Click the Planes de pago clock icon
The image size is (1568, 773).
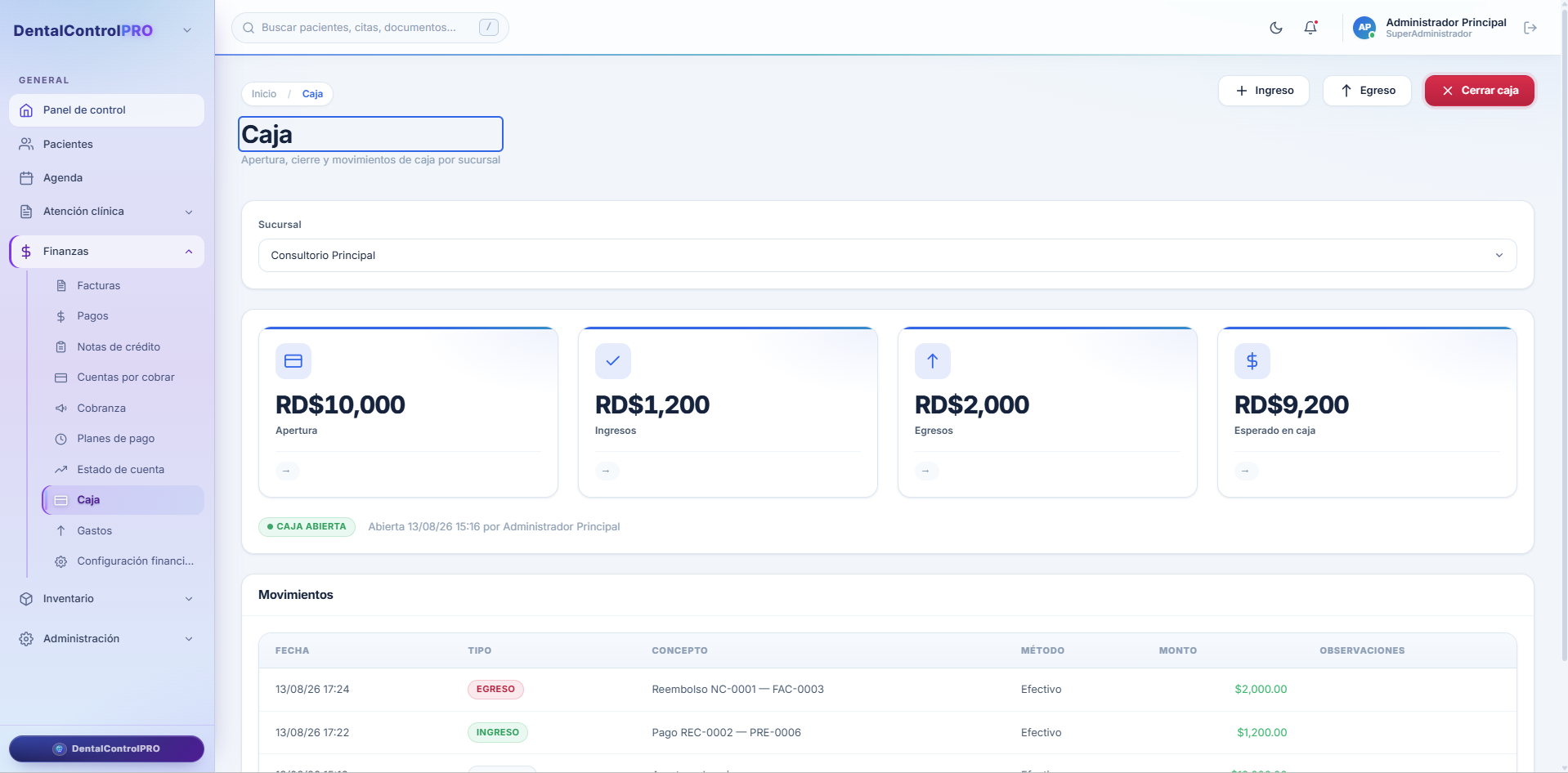(60, 439)
